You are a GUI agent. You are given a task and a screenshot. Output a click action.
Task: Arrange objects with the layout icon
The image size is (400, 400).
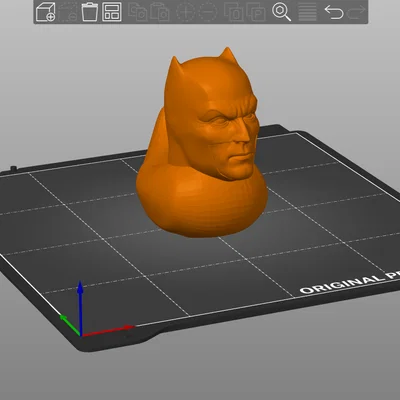(x=112, y=12)
